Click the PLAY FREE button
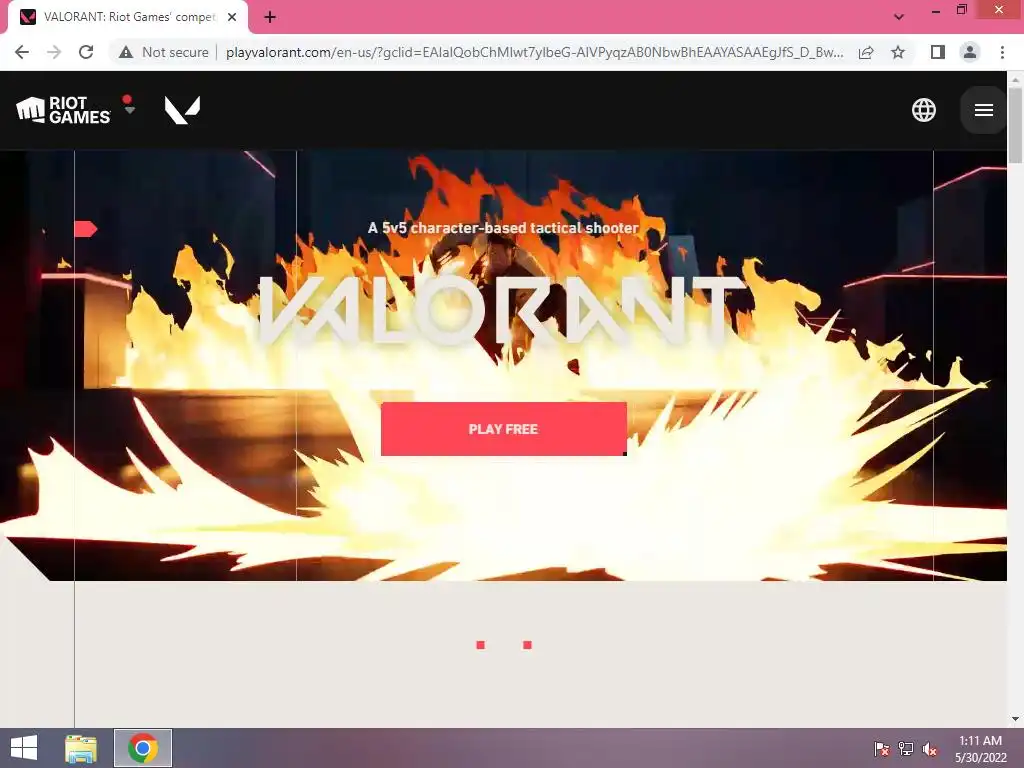The width and height of the screenshot is (1024, 768). 504,429
